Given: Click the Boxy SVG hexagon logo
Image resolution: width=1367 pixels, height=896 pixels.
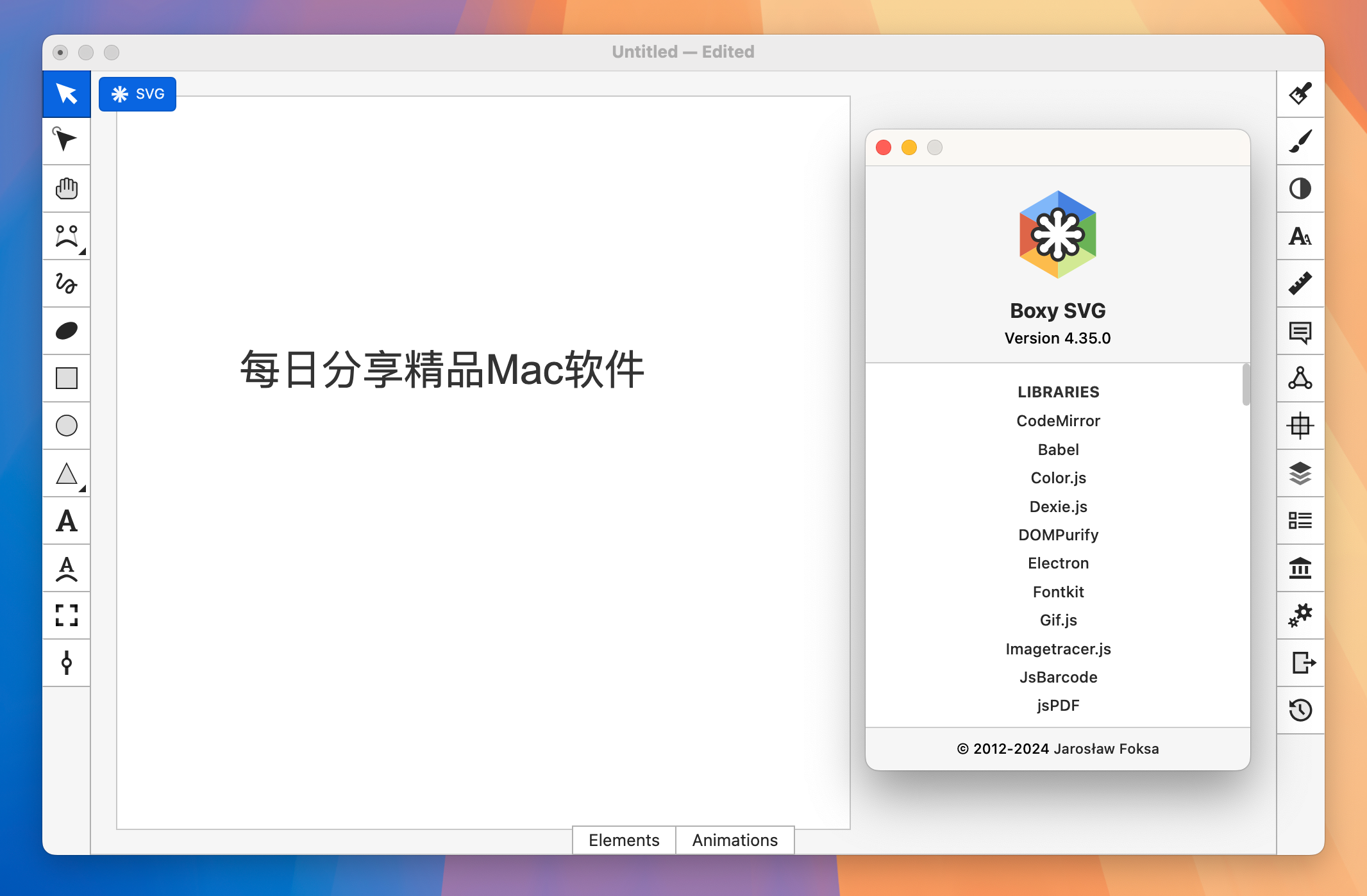Looking at the screenshot, I should (1058, 235).
